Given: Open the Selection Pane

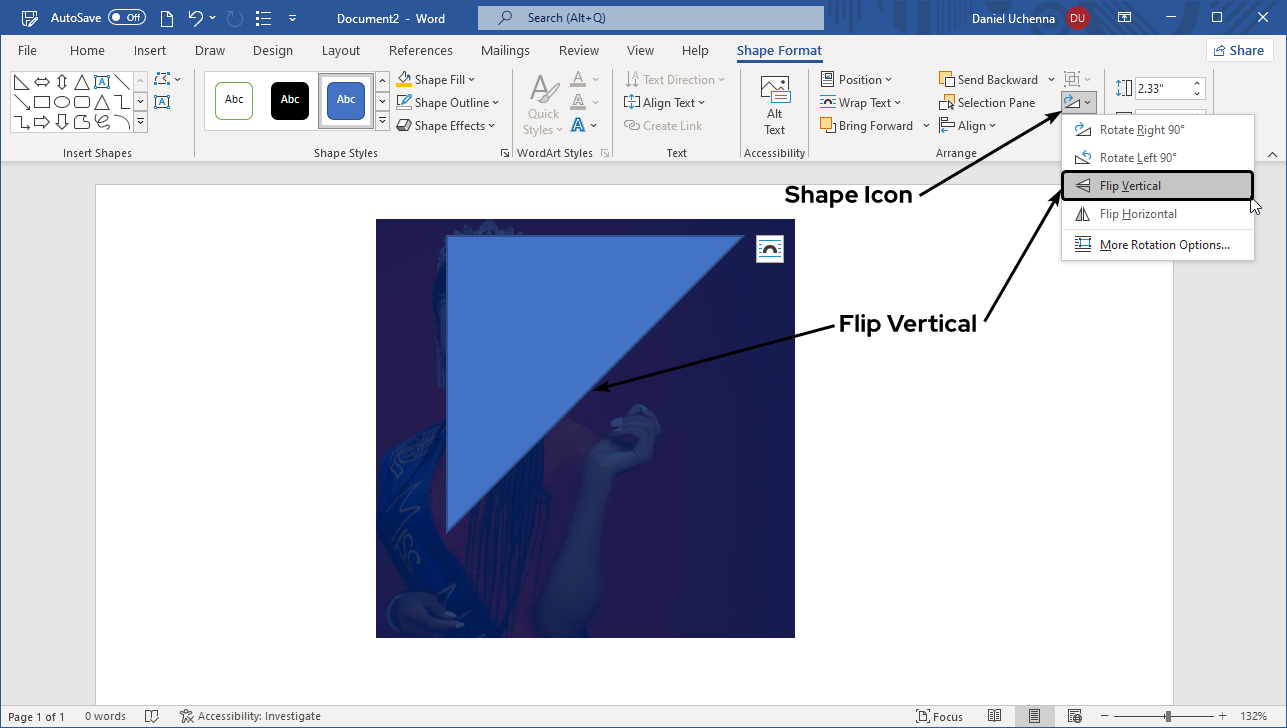Looking at the screenshot, I should click(x=987, y=103).
